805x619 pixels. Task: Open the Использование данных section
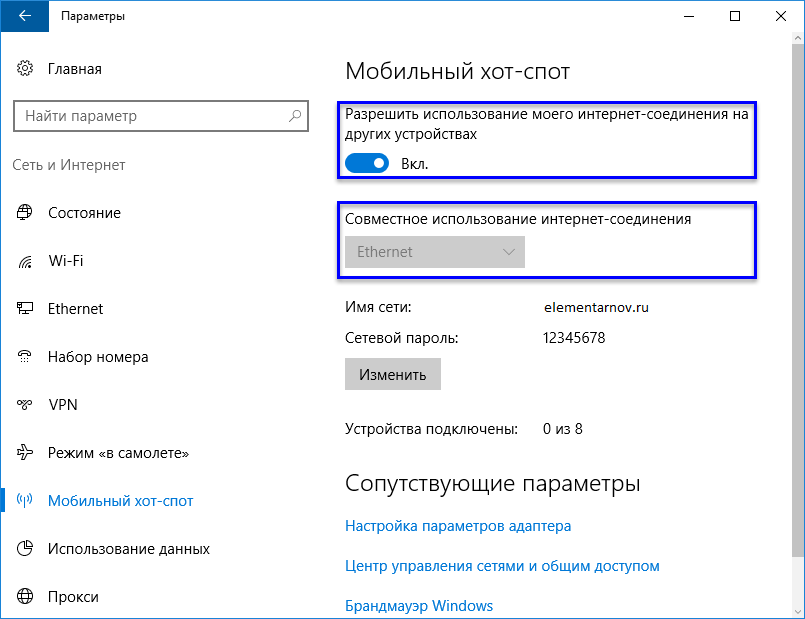coord(128,549)
